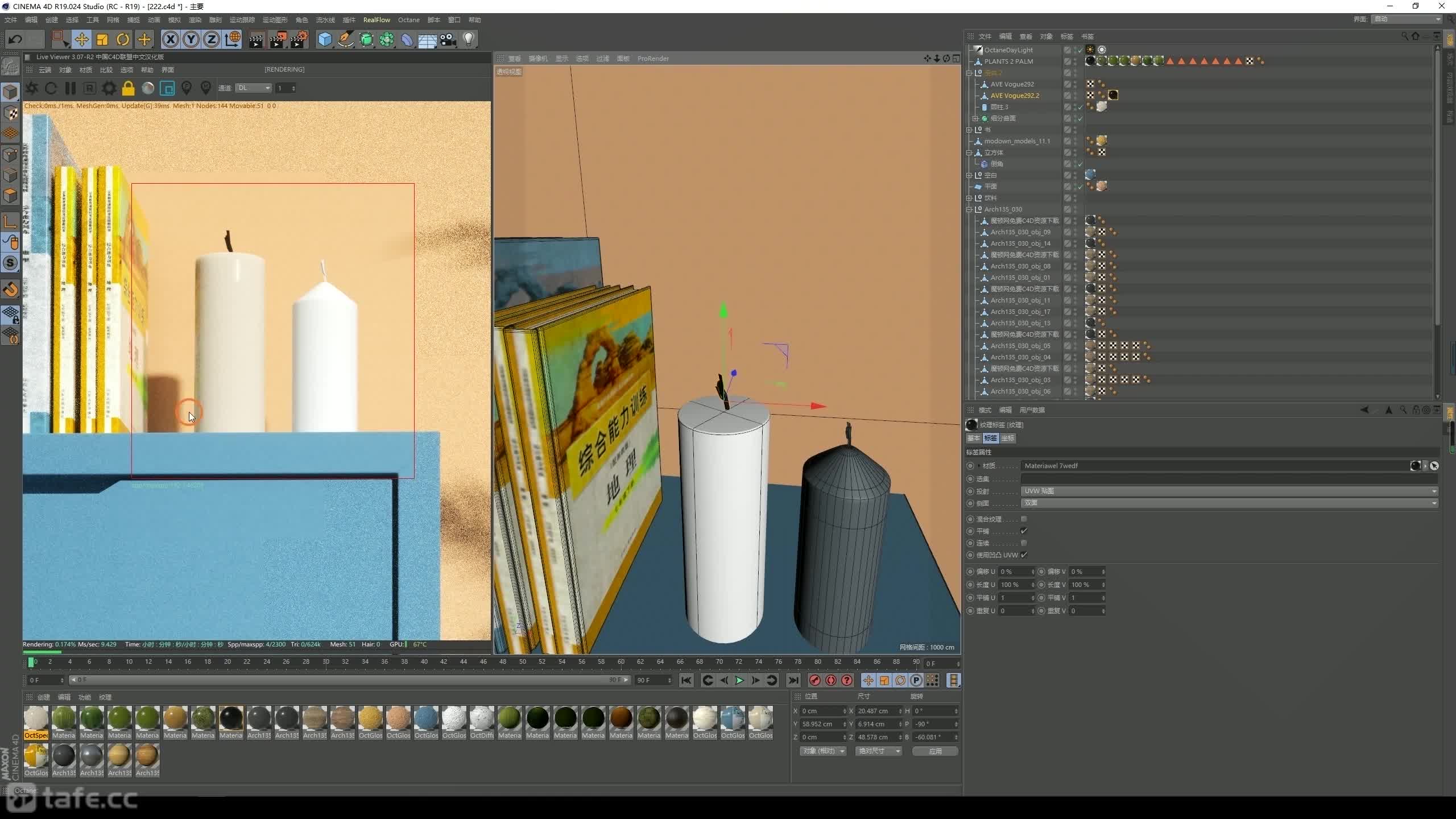1456x819 pixels.
Task: Click the Live Viewer pick material icon
Action: pos(206,88)
